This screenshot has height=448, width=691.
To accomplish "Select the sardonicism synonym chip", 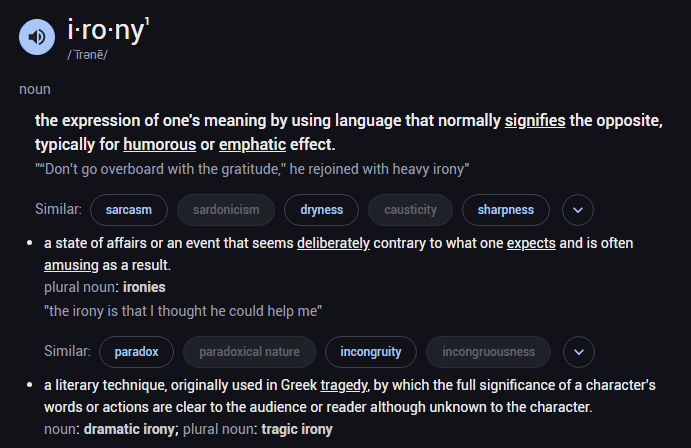I will point(226,210).
